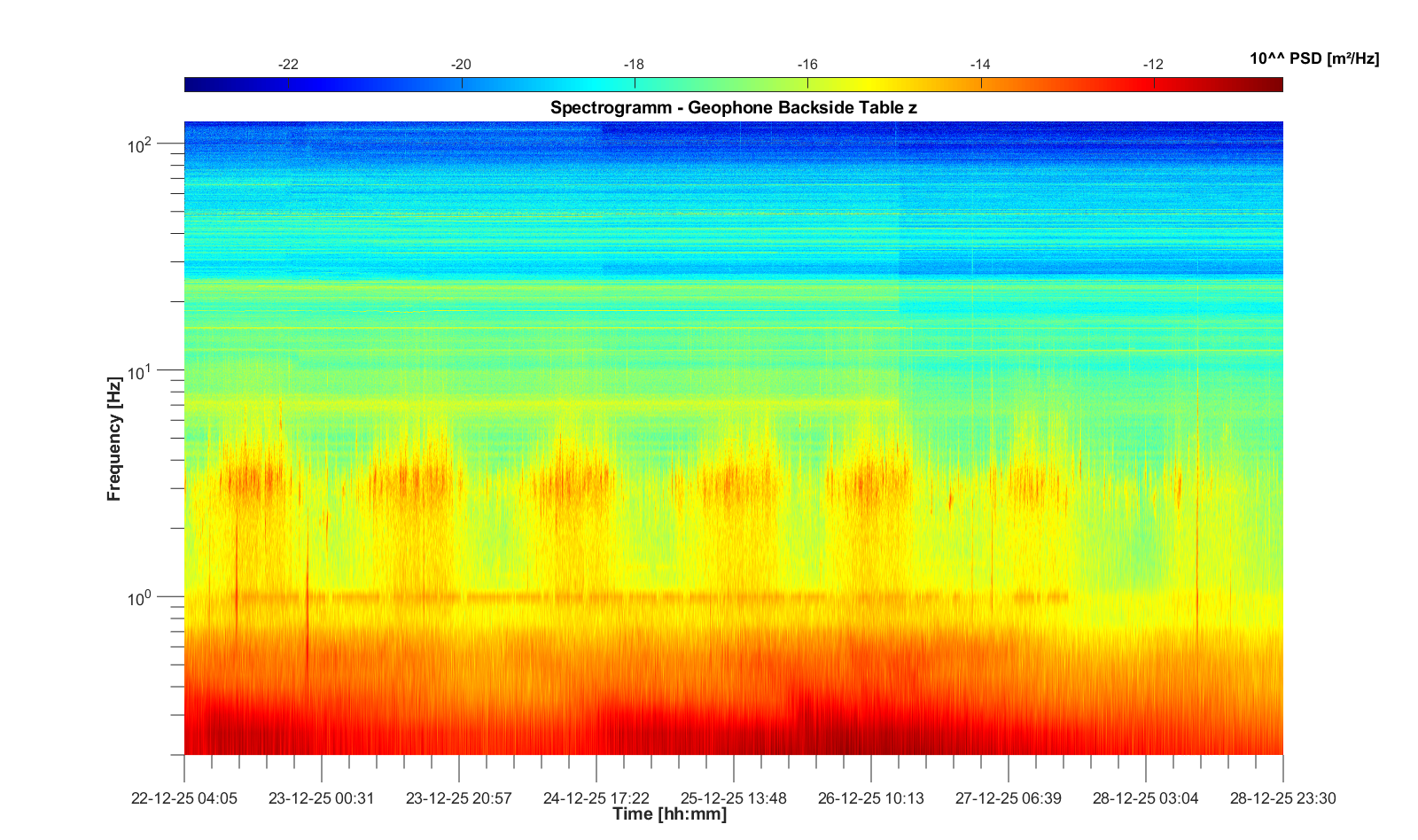Select the -18 tick label on colorbar
Image resolution: width=1418 pixels, height=840 pixels.
coord(634,65)
